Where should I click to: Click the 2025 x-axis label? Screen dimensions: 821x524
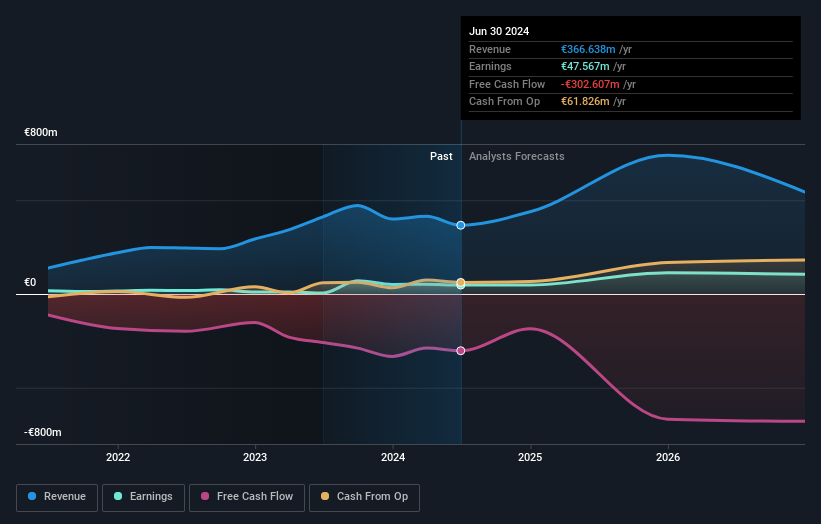530,457
